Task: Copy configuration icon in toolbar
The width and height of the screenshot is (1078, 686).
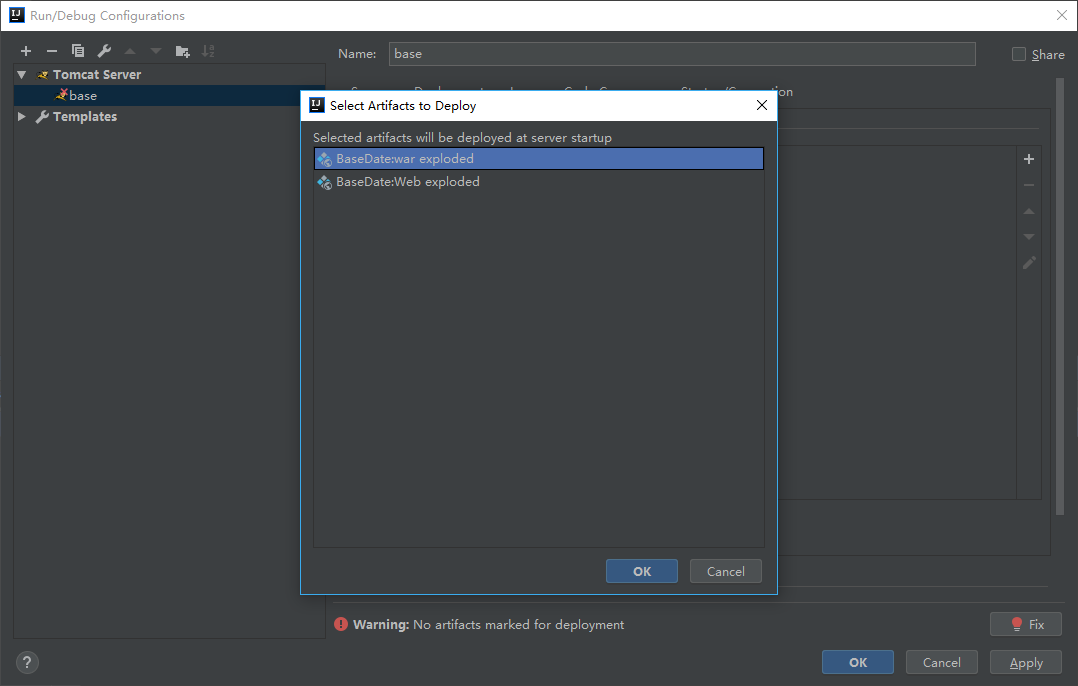Action: (x=78, y=51)
